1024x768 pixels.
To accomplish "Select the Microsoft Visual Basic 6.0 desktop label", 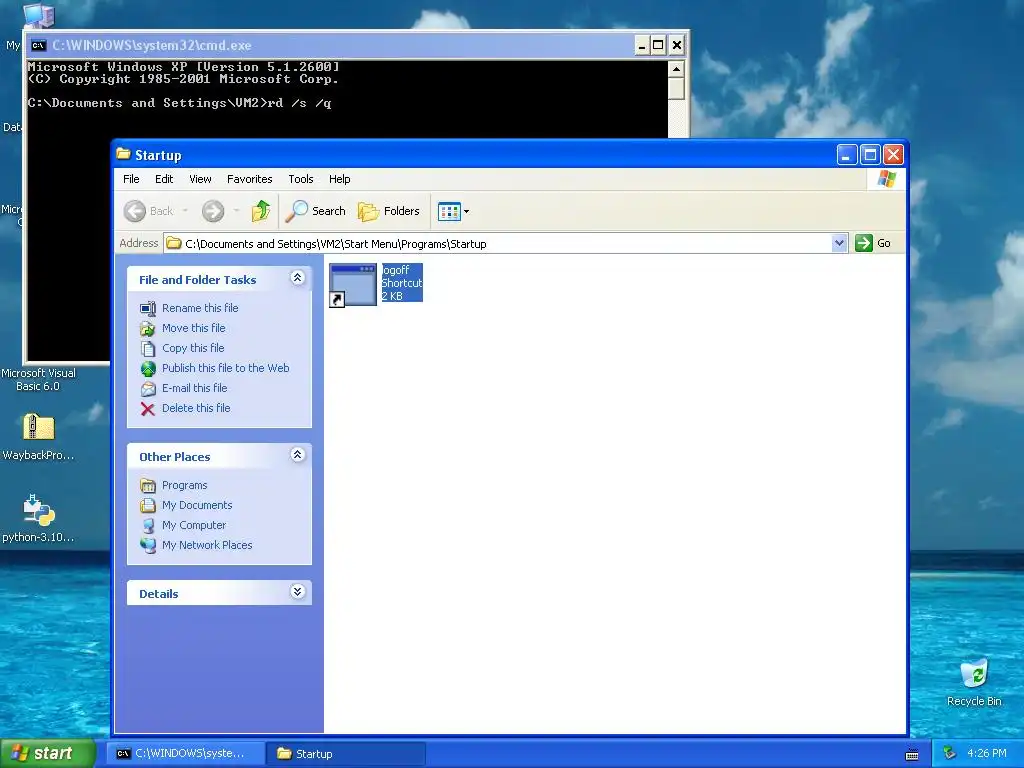I will 38,379.
